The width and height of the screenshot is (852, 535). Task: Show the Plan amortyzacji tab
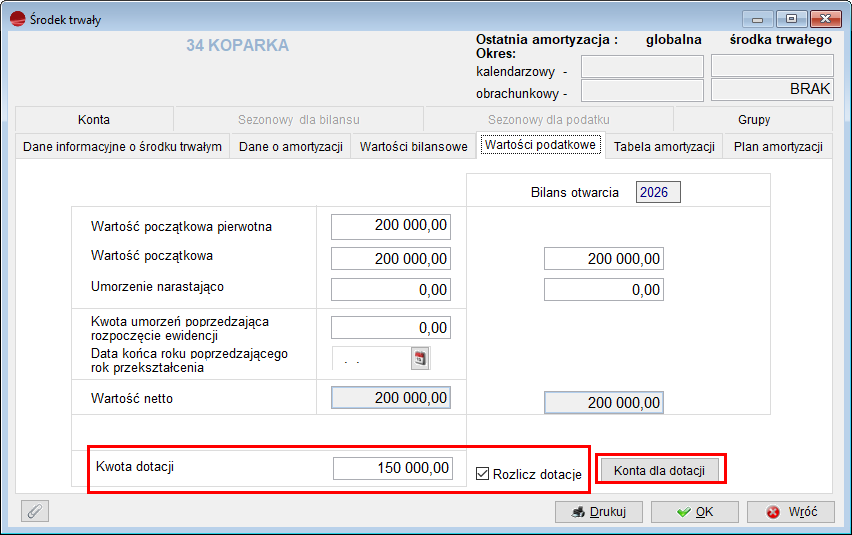[x=778, y=147]
